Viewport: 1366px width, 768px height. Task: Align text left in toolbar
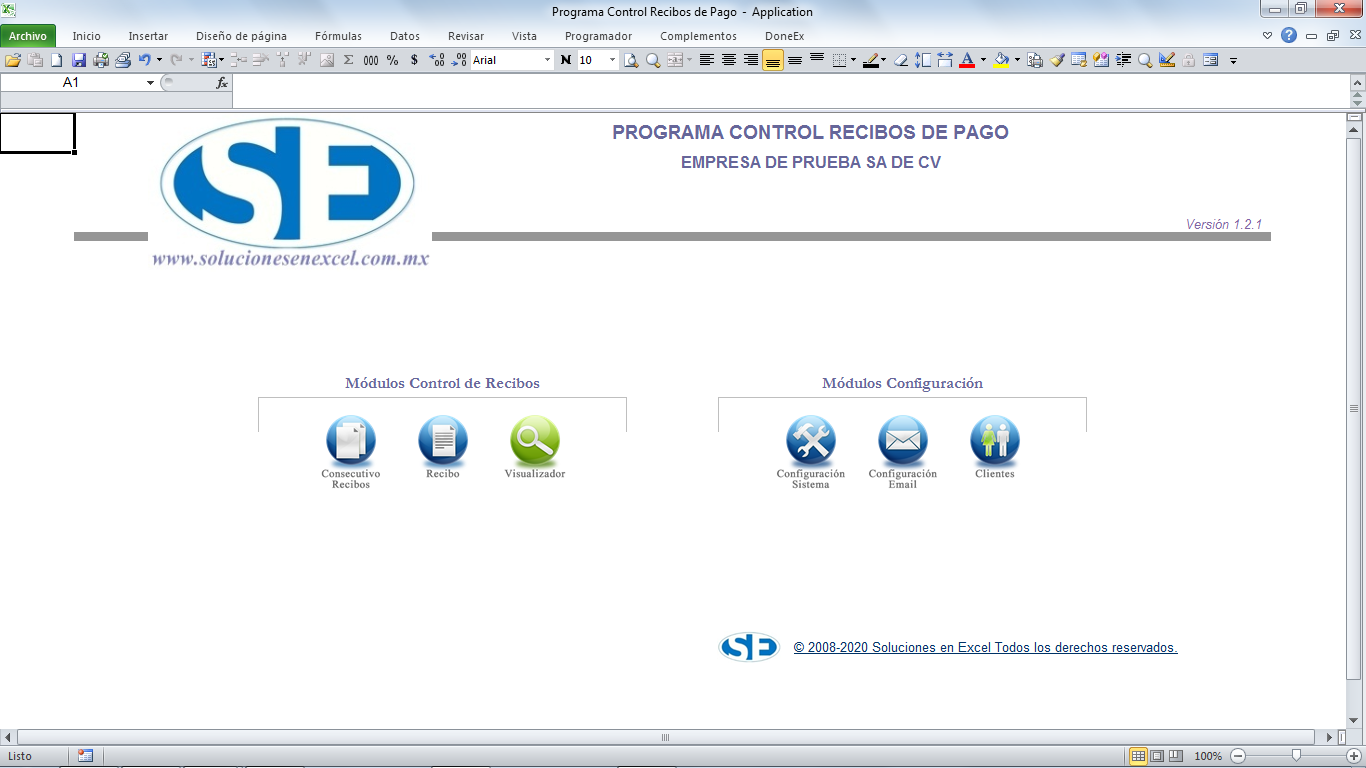coord(707,60)
